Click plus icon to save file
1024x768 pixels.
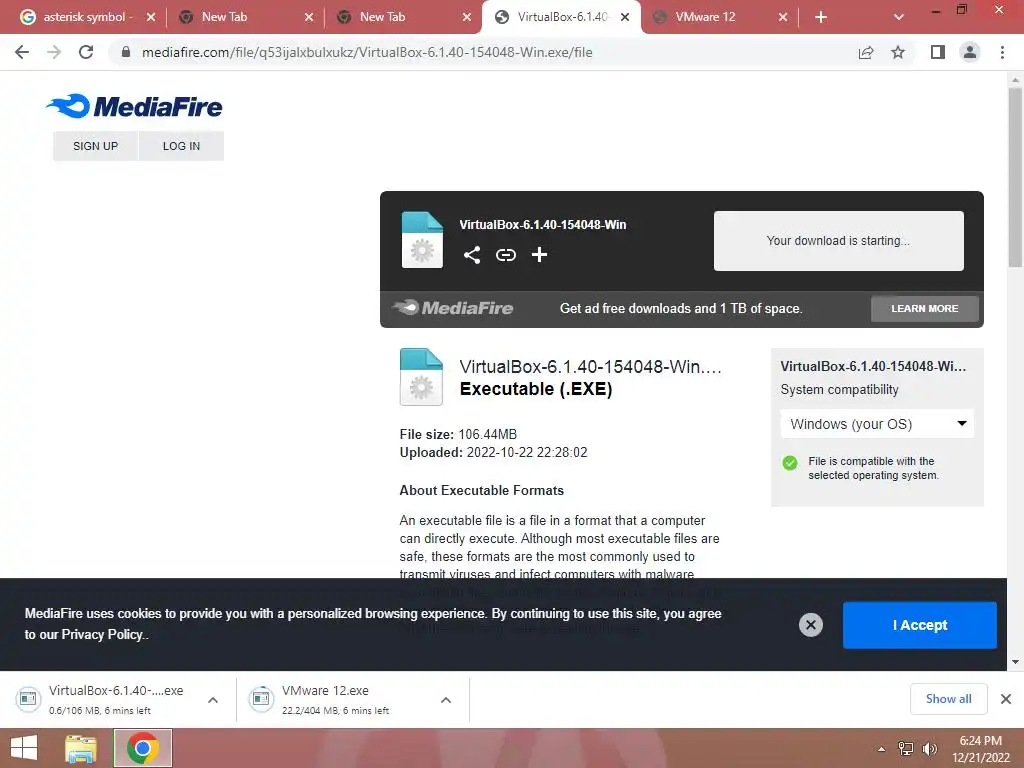coord(539,255)
